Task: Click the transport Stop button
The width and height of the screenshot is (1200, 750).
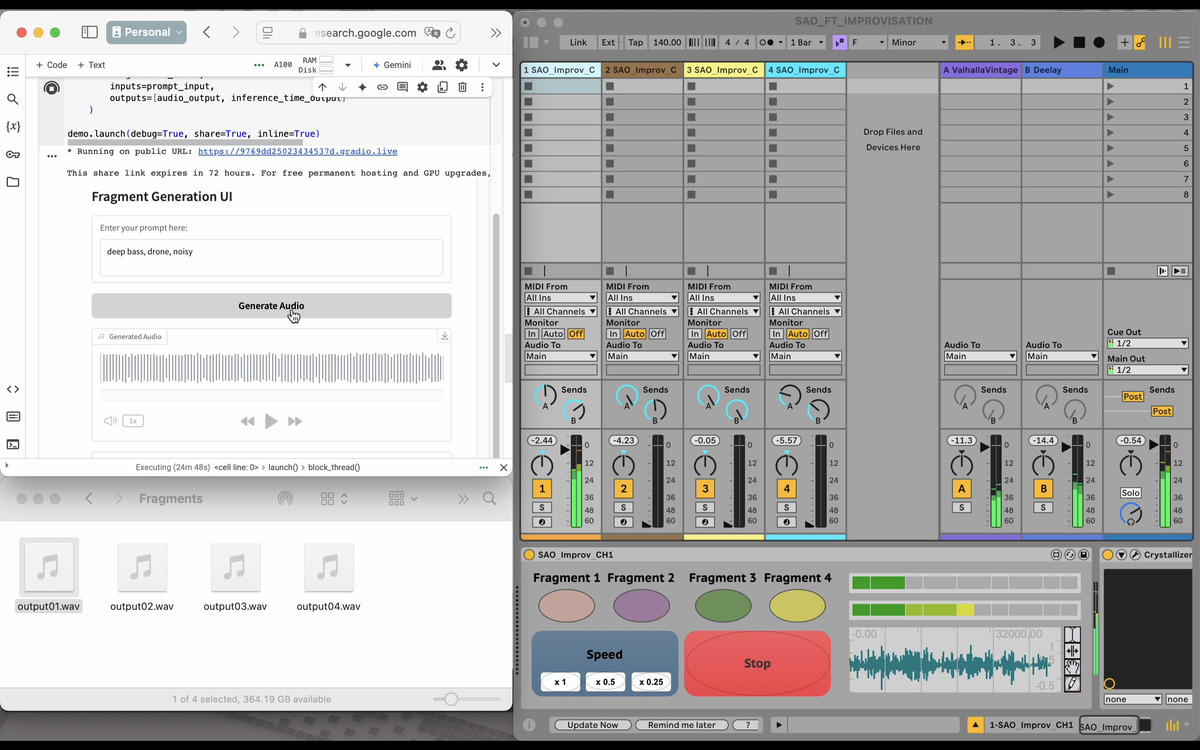Action: click(1078, 43)
